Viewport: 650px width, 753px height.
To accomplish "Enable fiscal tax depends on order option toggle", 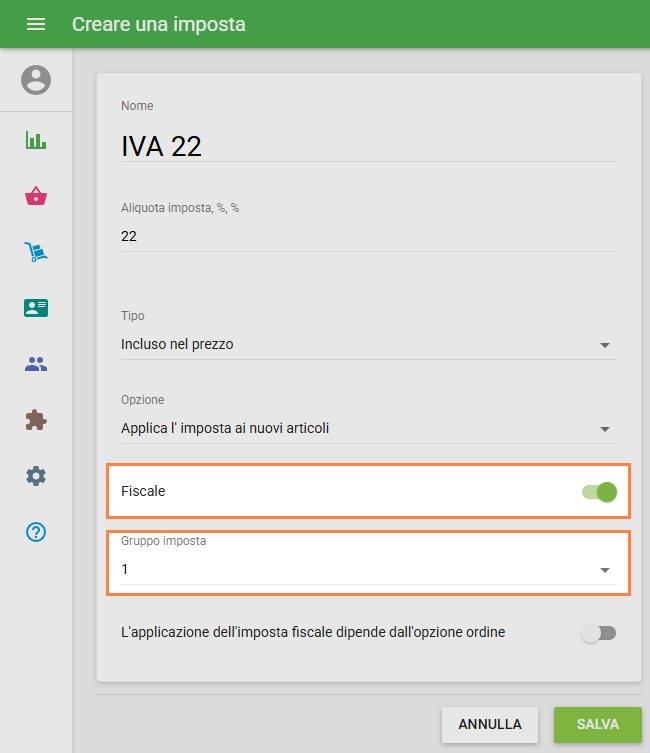I will coord(599,633).
